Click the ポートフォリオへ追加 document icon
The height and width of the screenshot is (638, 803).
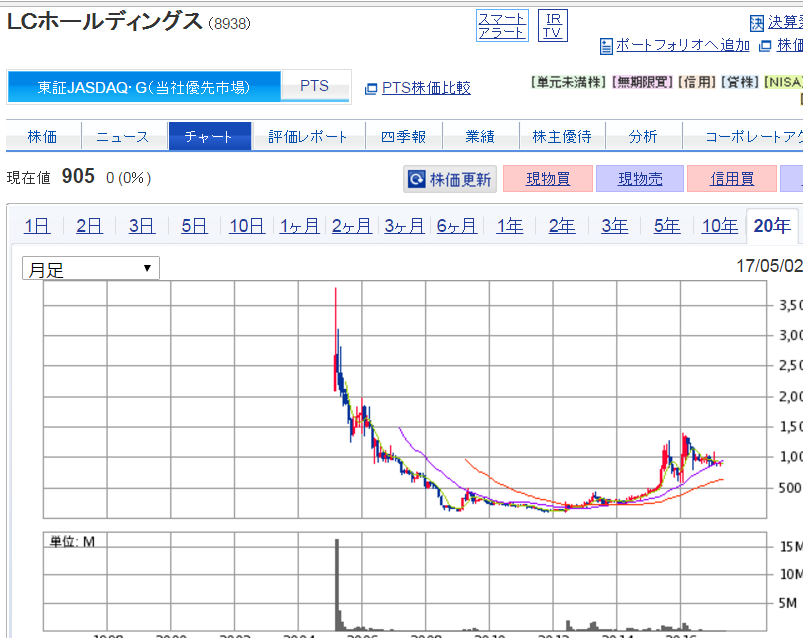pos(605,45)
